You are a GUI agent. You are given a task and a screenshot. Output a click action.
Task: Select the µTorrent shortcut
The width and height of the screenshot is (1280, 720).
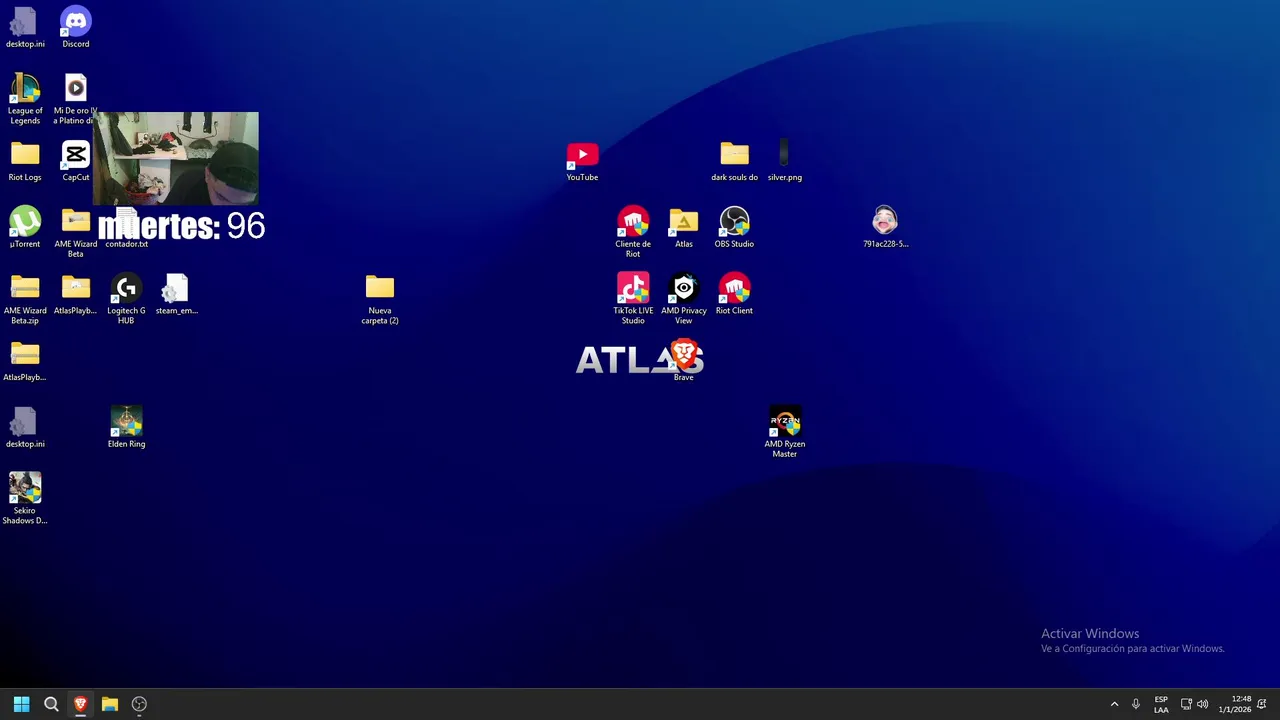click(25, 227)
